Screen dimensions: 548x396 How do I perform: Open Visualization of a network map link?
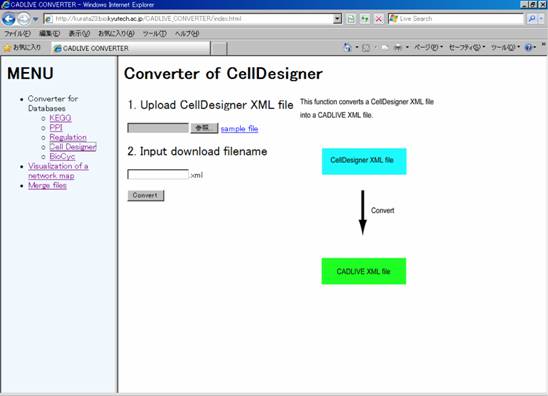(x=58, y=171)
